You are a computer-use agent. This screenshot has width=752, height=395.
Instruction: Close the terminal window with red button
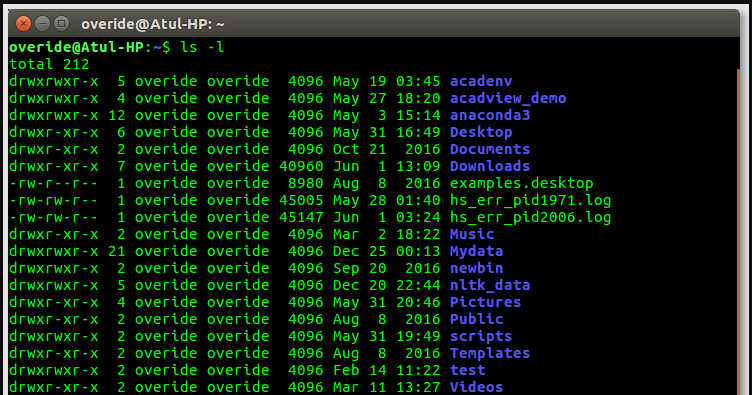(23, 23)
